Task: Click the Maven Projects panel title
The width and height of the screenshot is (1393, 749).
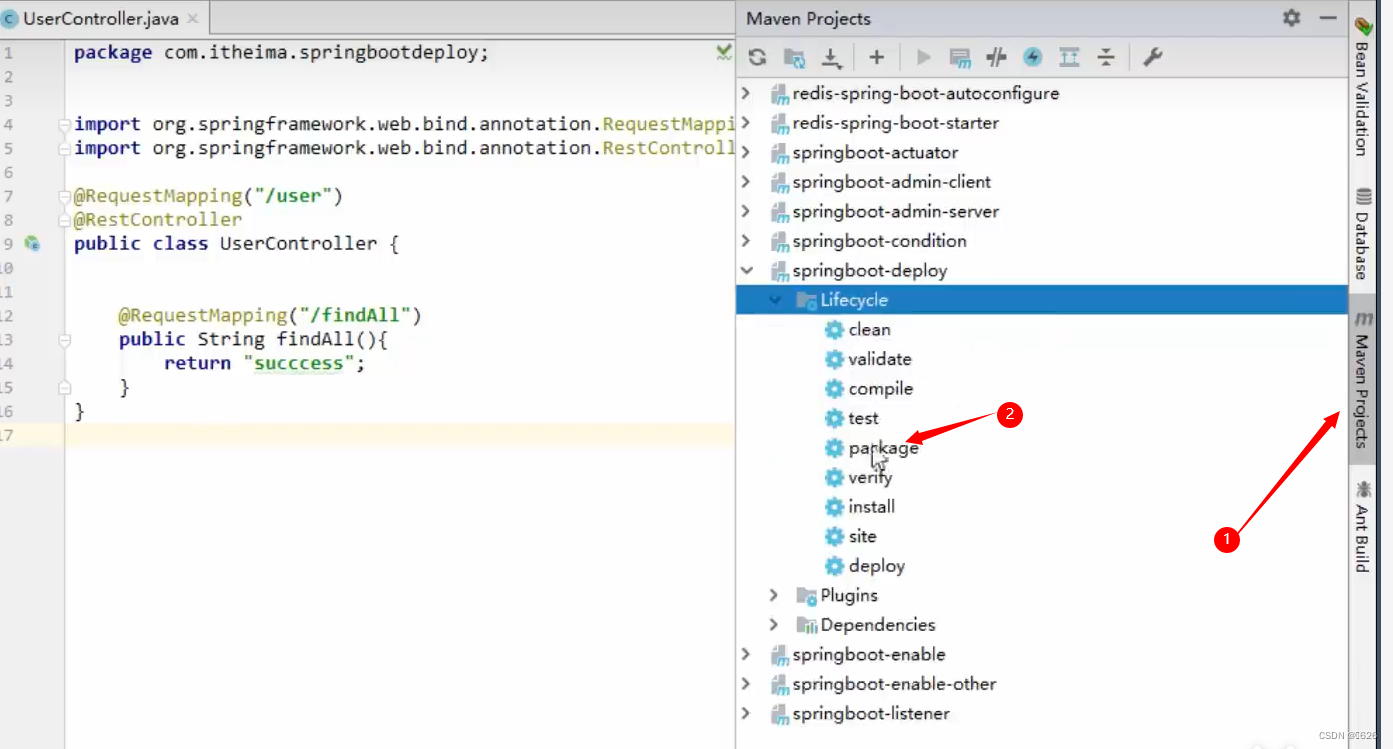Action: 808,18
